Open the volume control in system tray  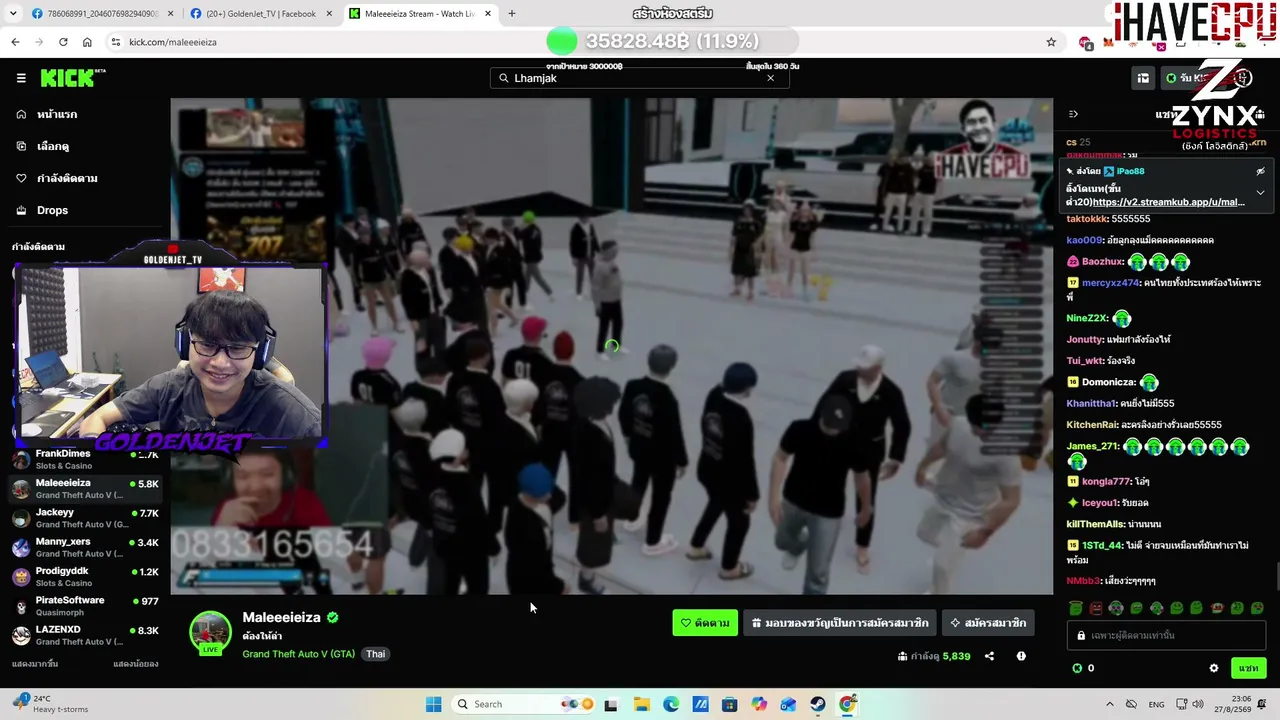(1199, 704)
